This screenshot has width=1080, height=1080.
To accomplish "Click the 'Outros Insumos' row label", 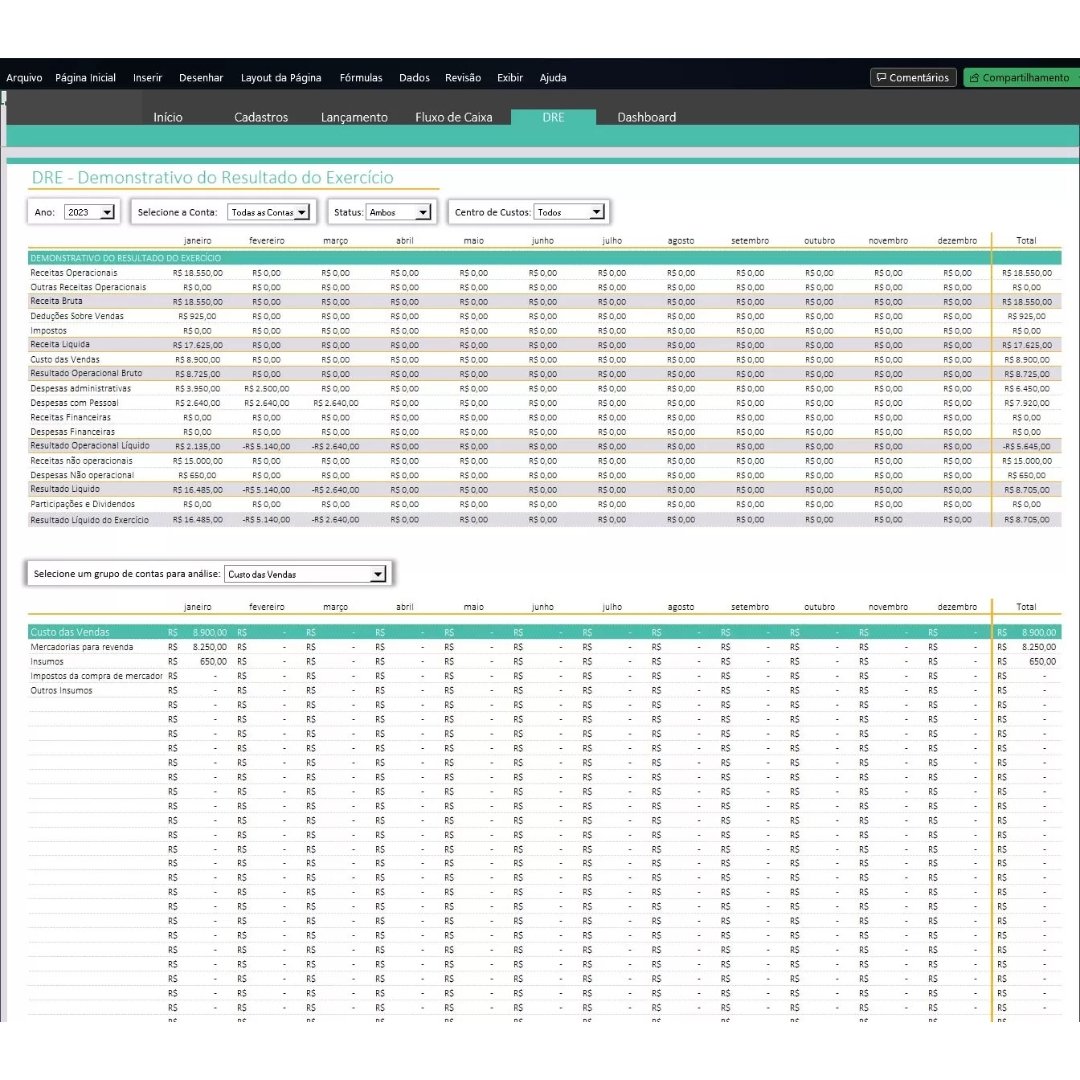I will point(61,690).
